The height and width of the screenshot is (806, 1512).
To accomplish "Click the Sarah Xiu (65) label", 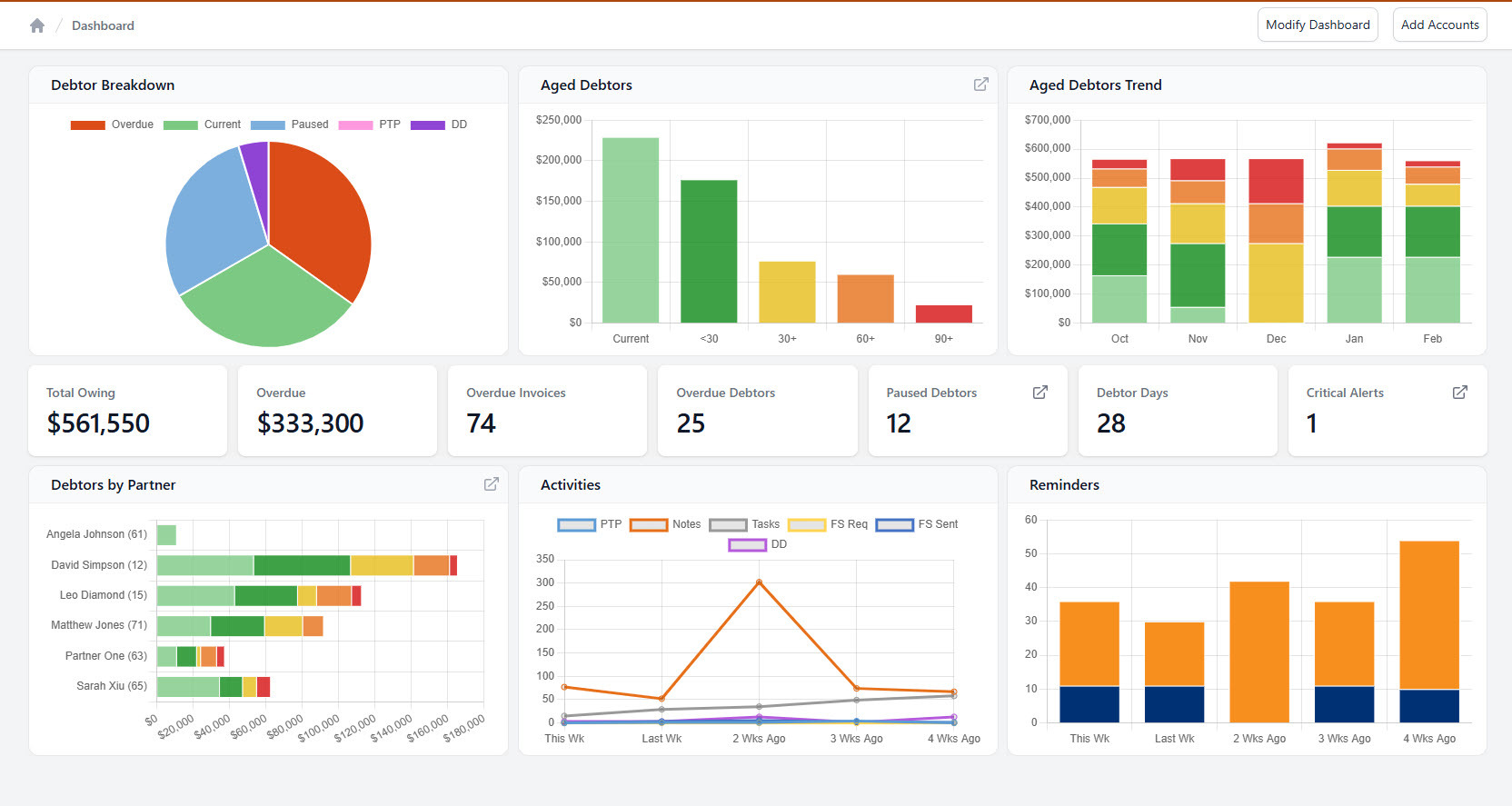I will point(112,686).
